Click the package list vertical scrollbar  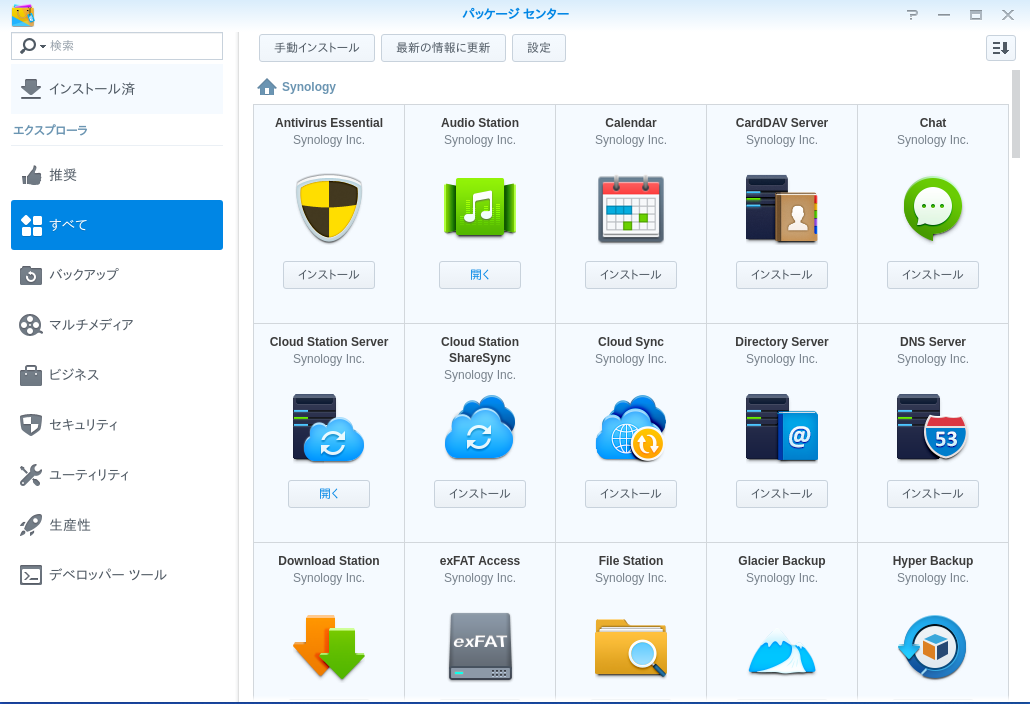coord(1016,114)
